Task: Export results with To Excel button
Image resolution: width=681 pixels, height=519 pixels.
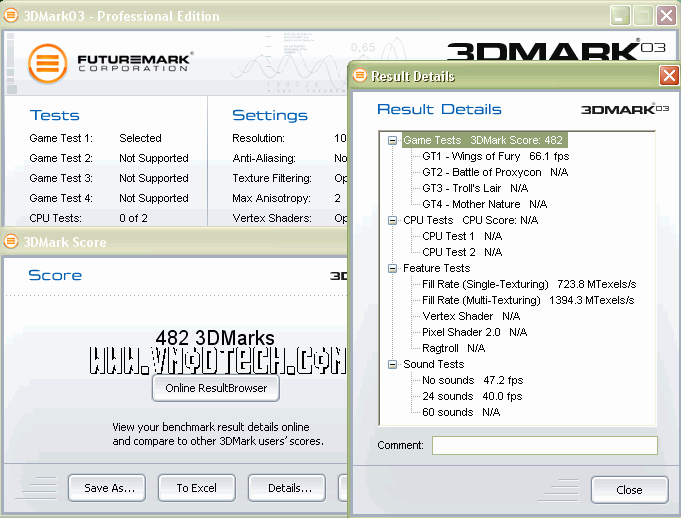Action: (197, 488)
